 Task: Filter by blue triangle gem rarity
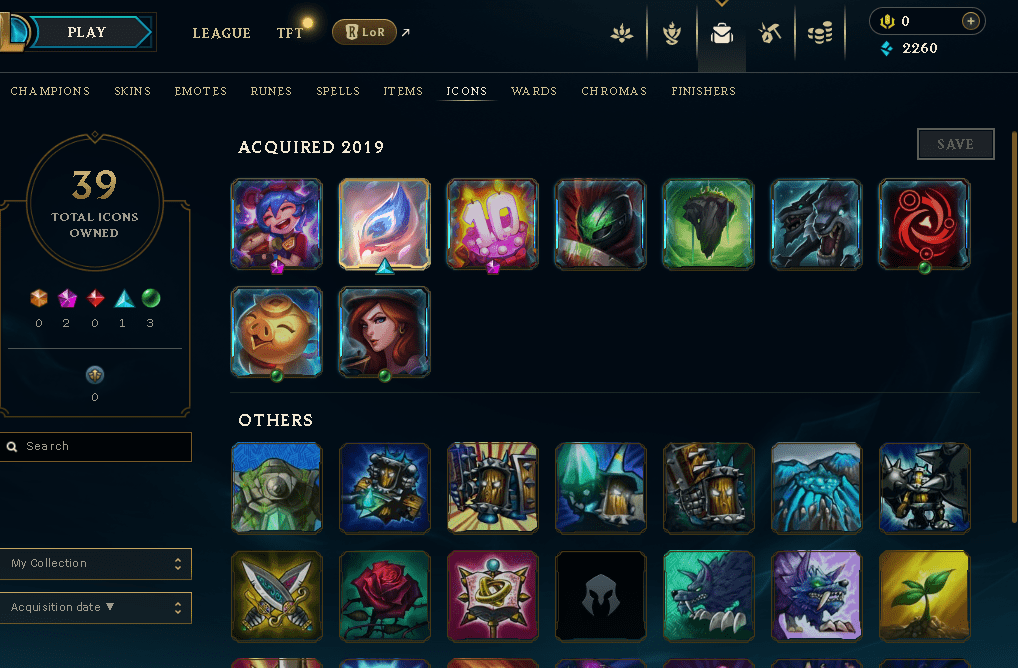pos(124,299)
